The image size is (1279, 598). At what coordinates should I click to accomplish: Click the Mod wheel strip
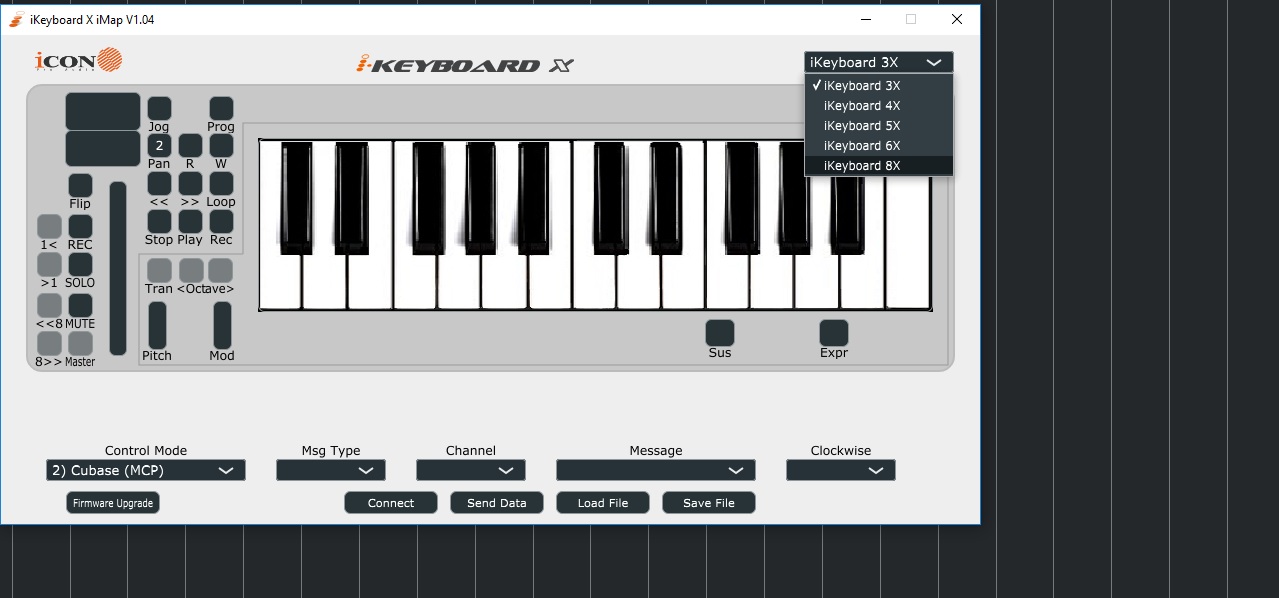(222, 325)
